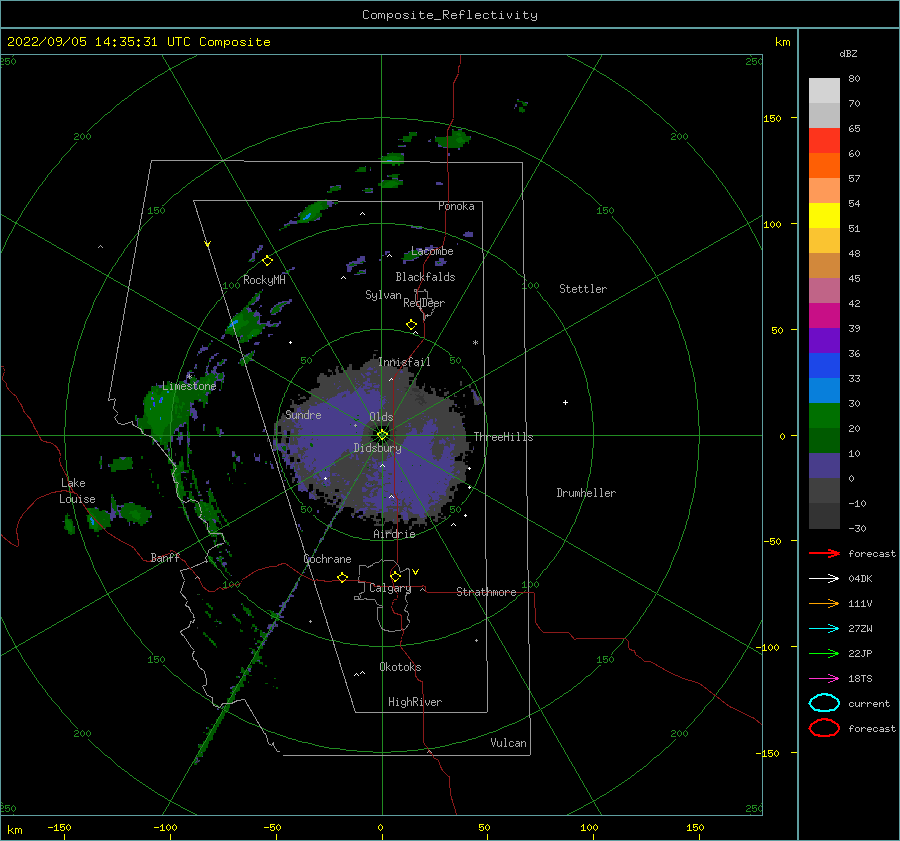This screenshot has height=841, width=900.
Task: Click the dBZ scale heading
Action: [848, 53]
